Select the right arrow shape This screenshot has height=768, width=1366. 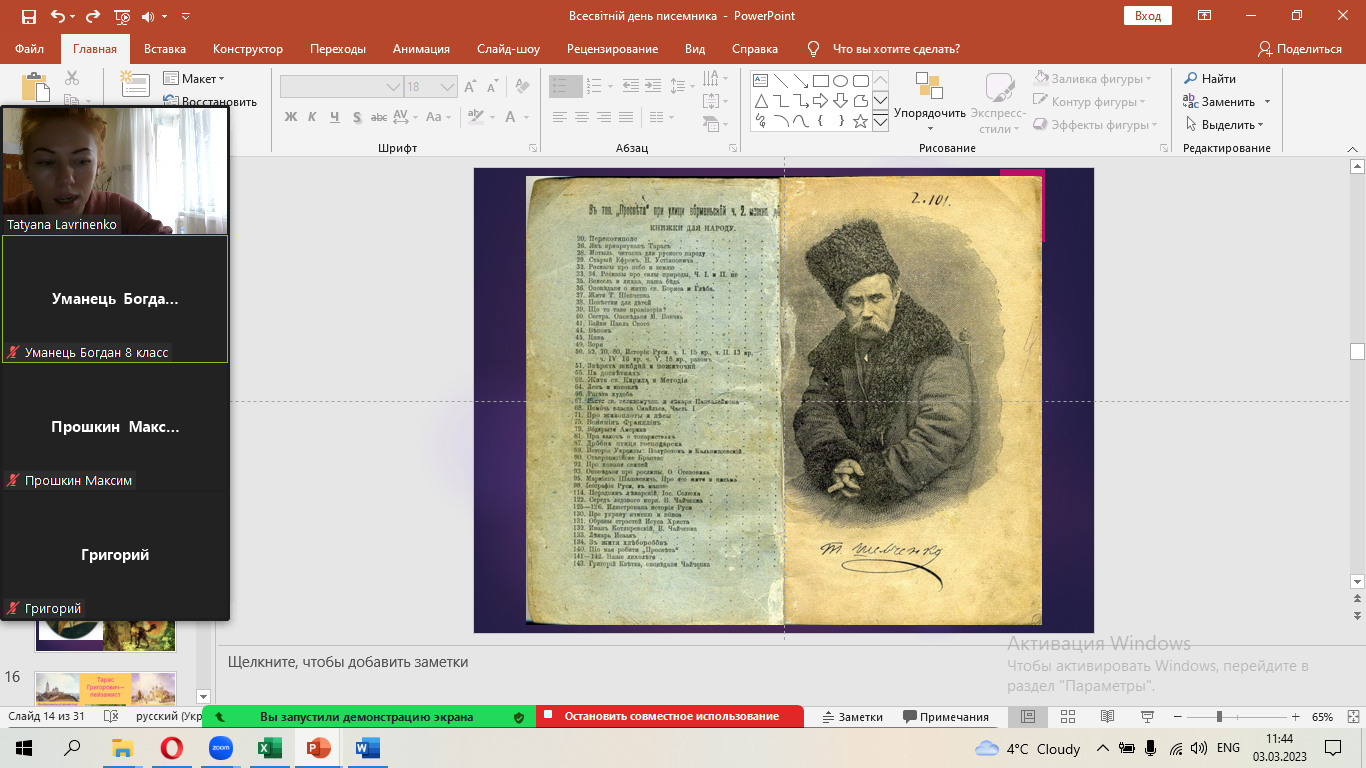click(820, 101)
